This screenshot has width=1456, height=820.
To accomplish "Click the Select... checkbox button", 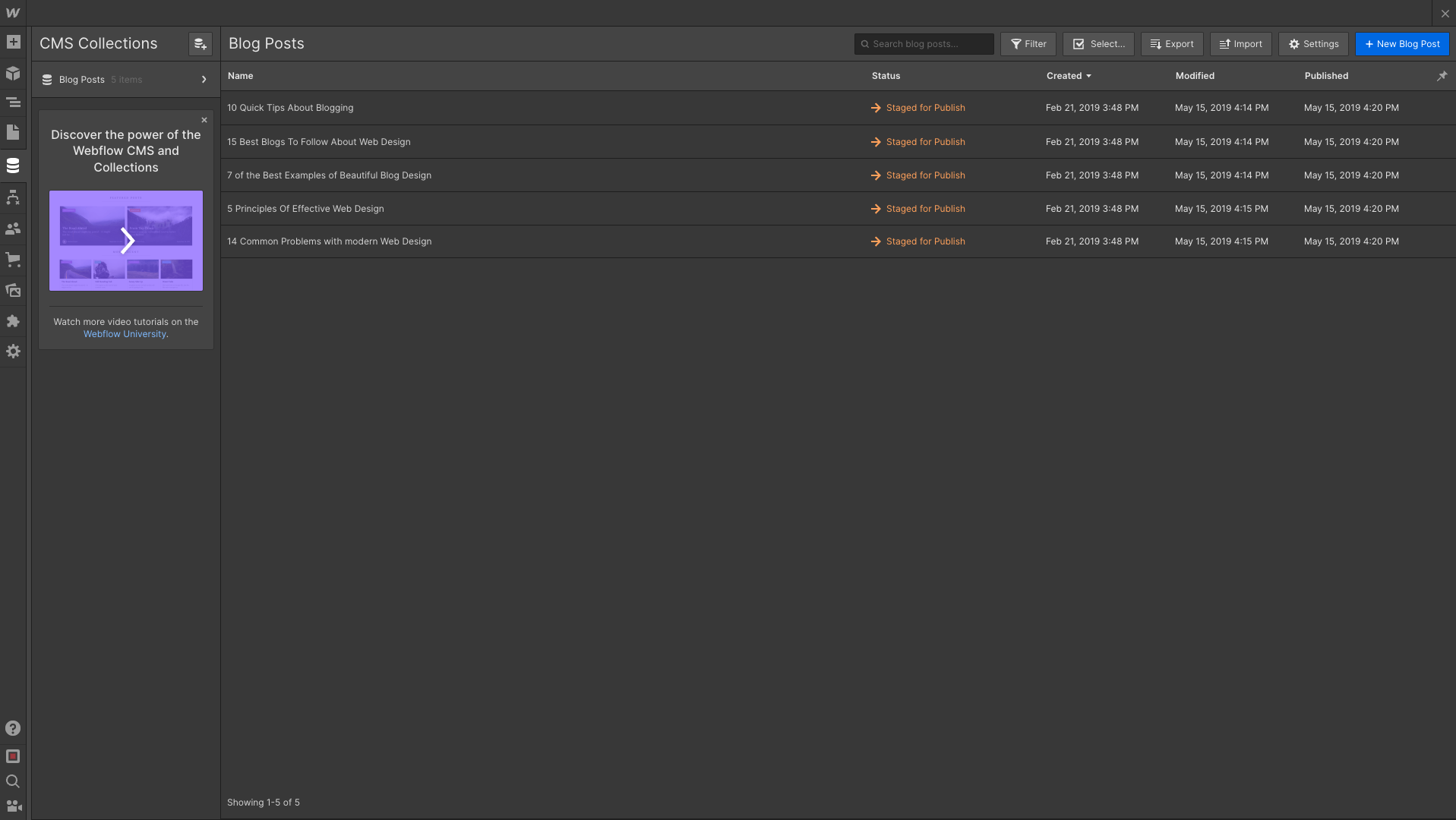I will (x=1098, y=44).
